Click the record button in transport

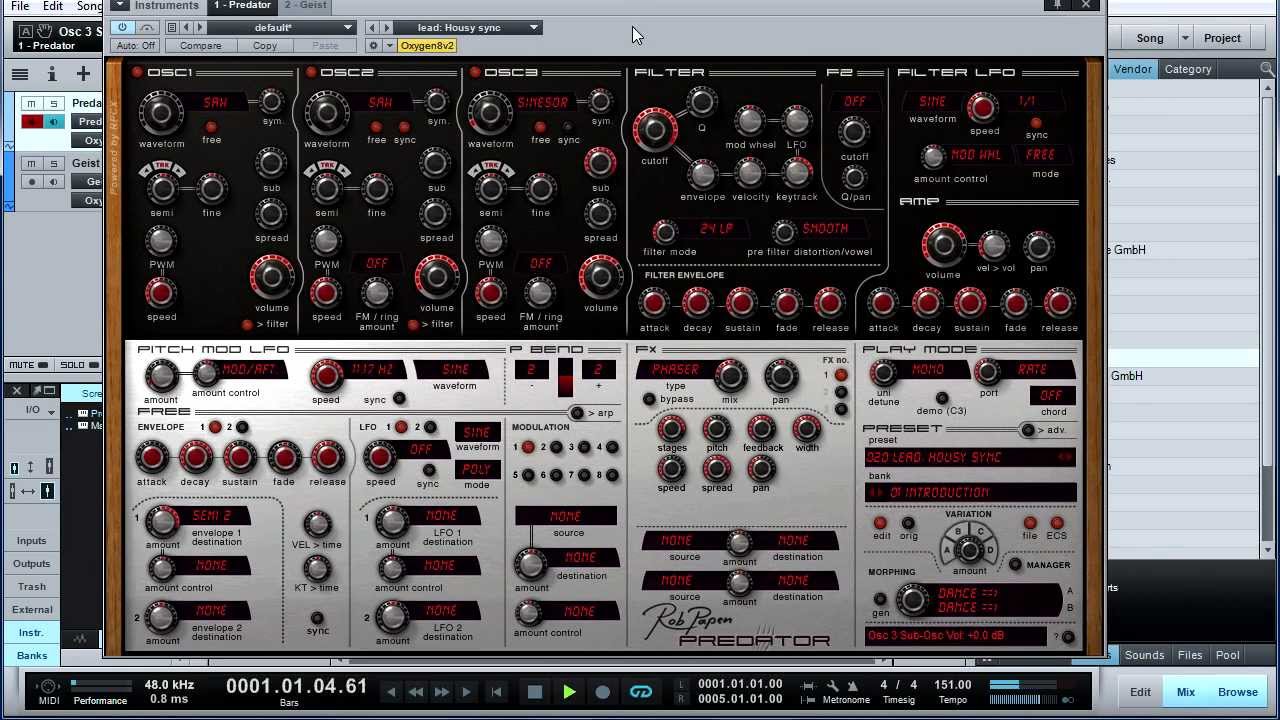coord(602,692)
